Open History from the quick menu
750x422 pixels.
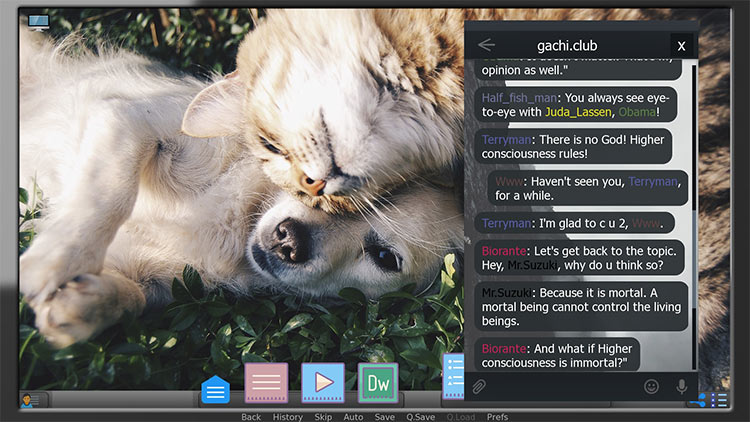(x=288, y=417)
